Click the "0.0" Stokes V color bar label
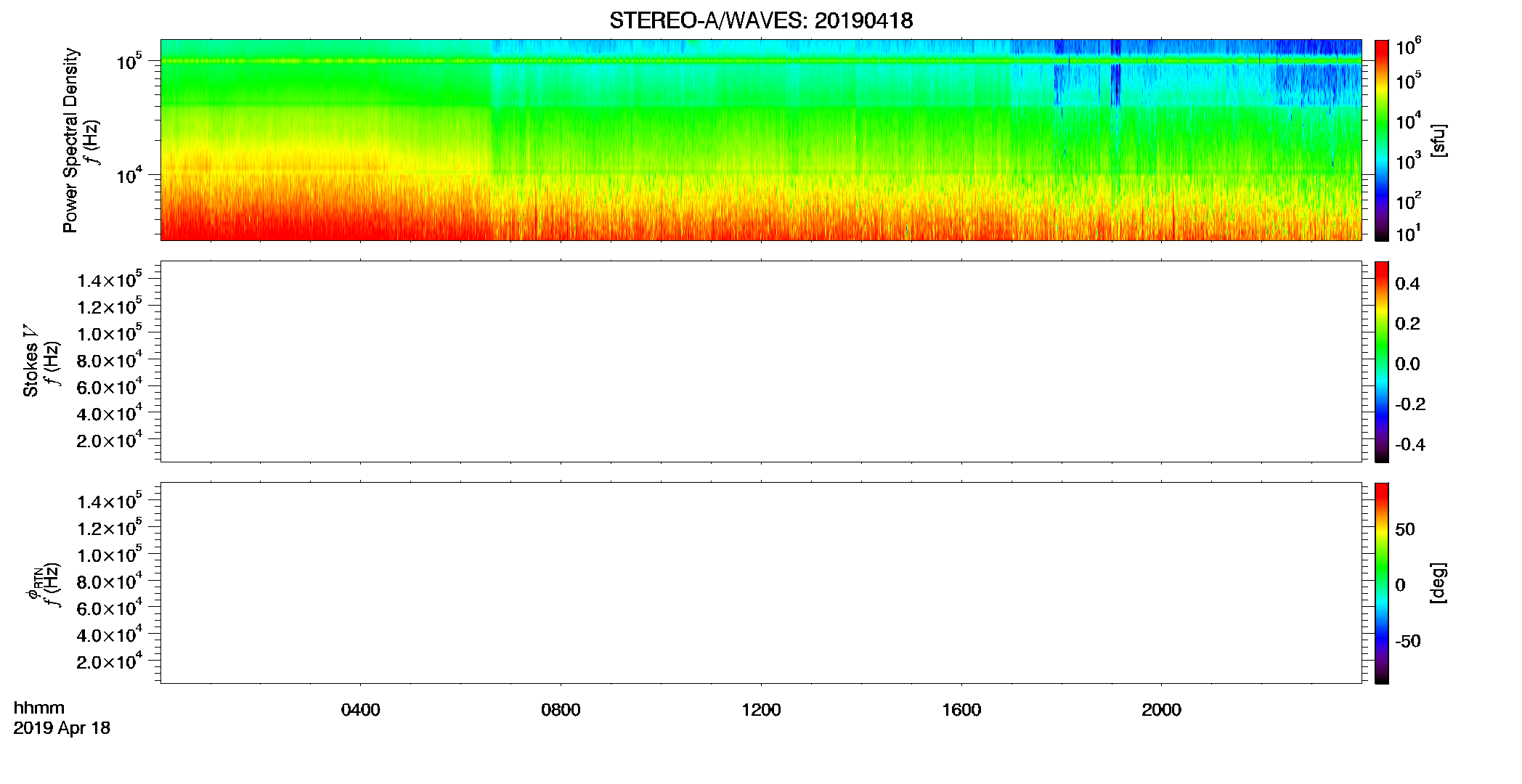The image size is (1522, 784). [x=1407, y=364]
